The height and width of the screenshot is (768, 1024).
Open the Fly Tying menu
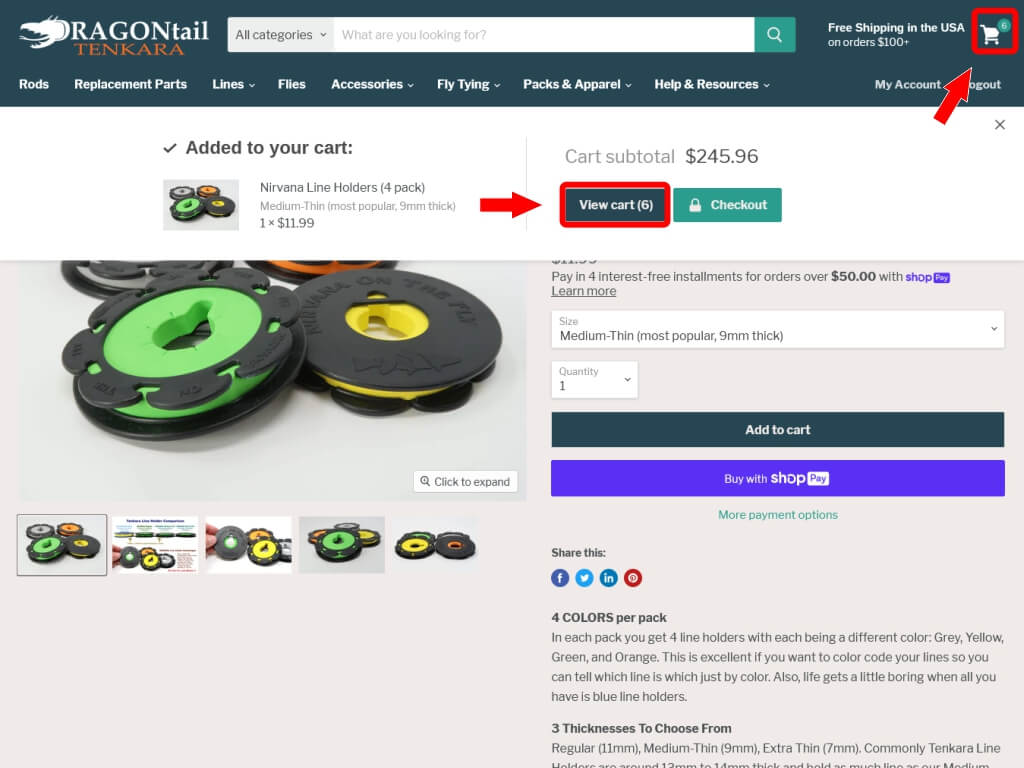468,84
